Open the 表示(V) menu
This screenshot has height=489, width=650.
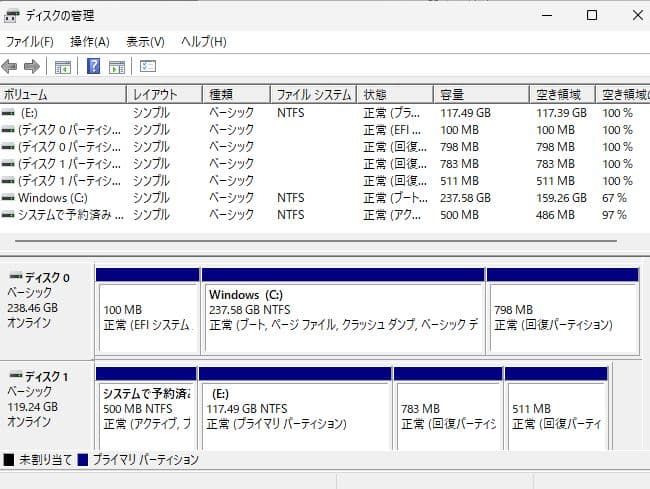[x=145, y=42]
